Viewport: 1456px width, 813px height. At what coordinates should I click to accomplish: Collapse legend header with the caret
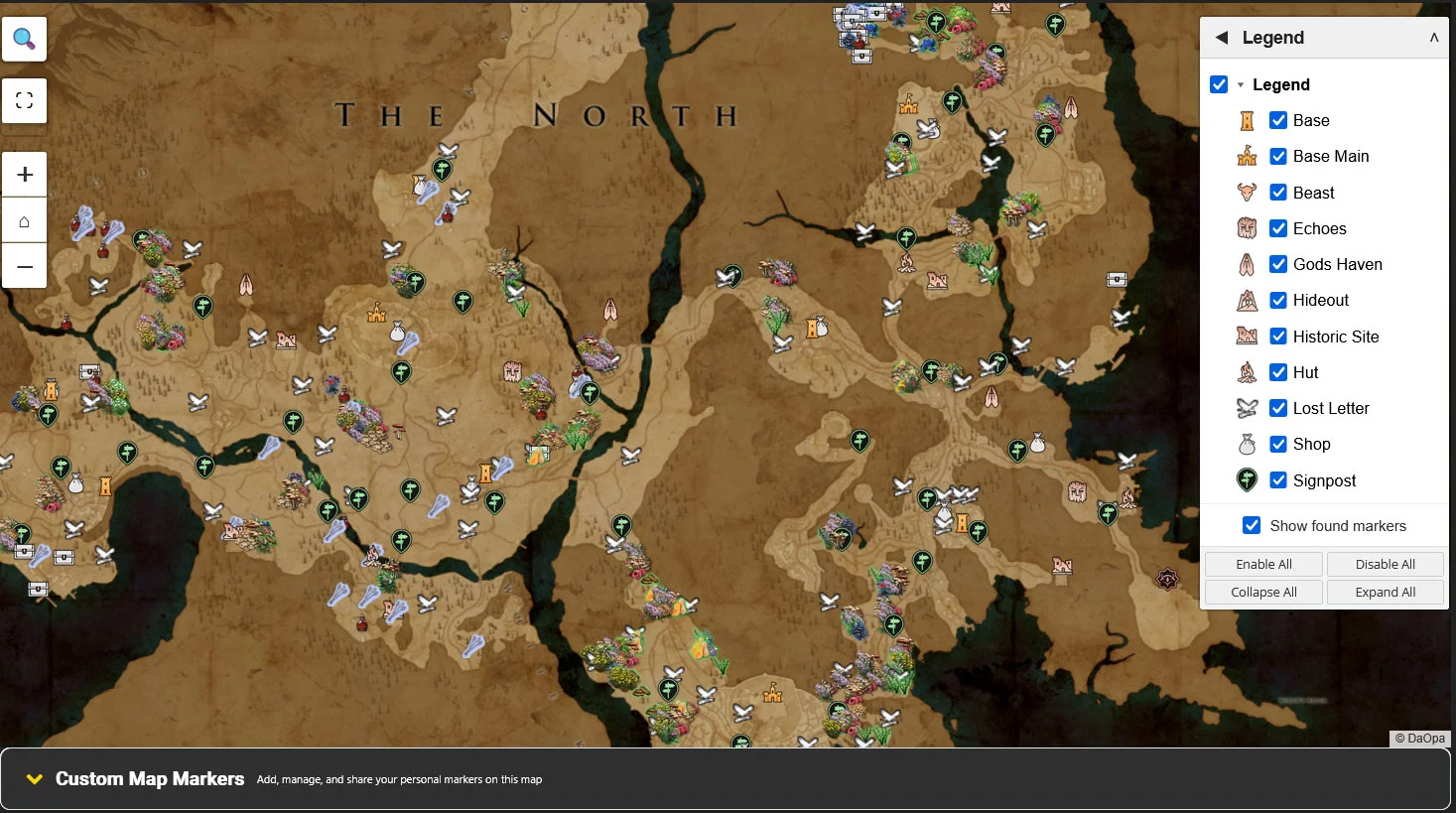[x=1433, y=38]
